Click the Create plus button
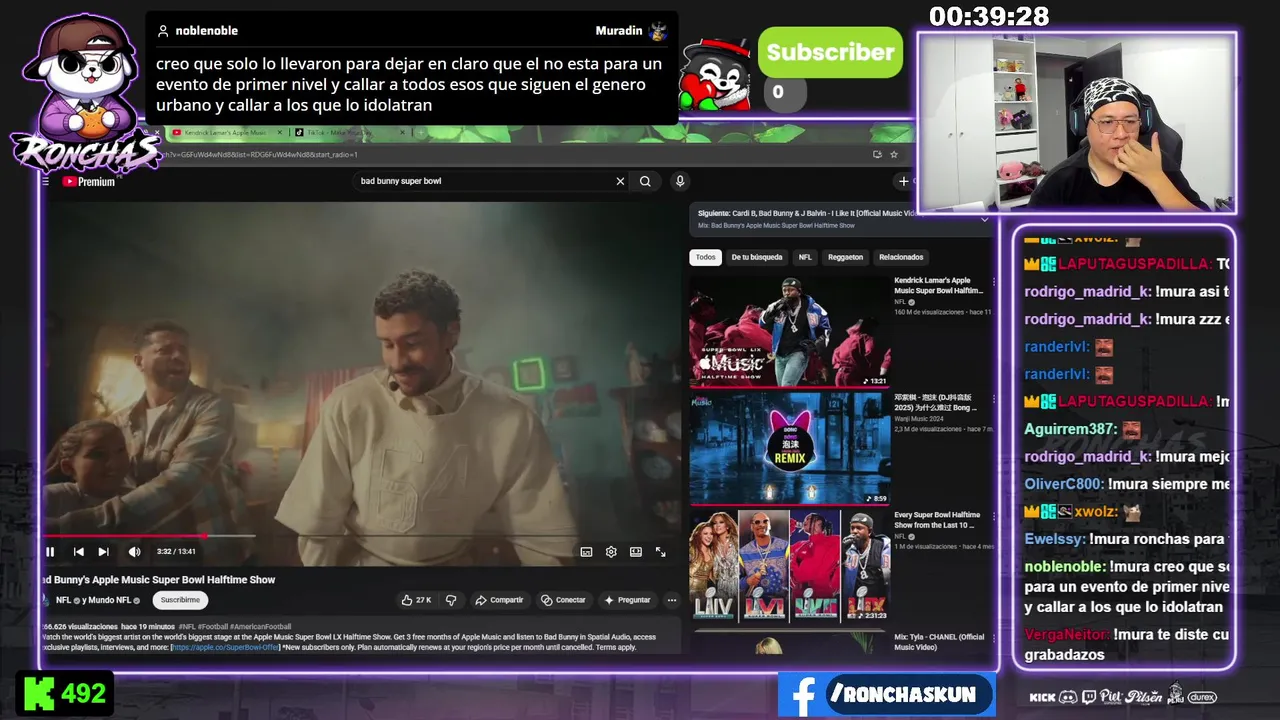Image resolution: width=1280 pixels, height=720 pixels. coord(903,181)
